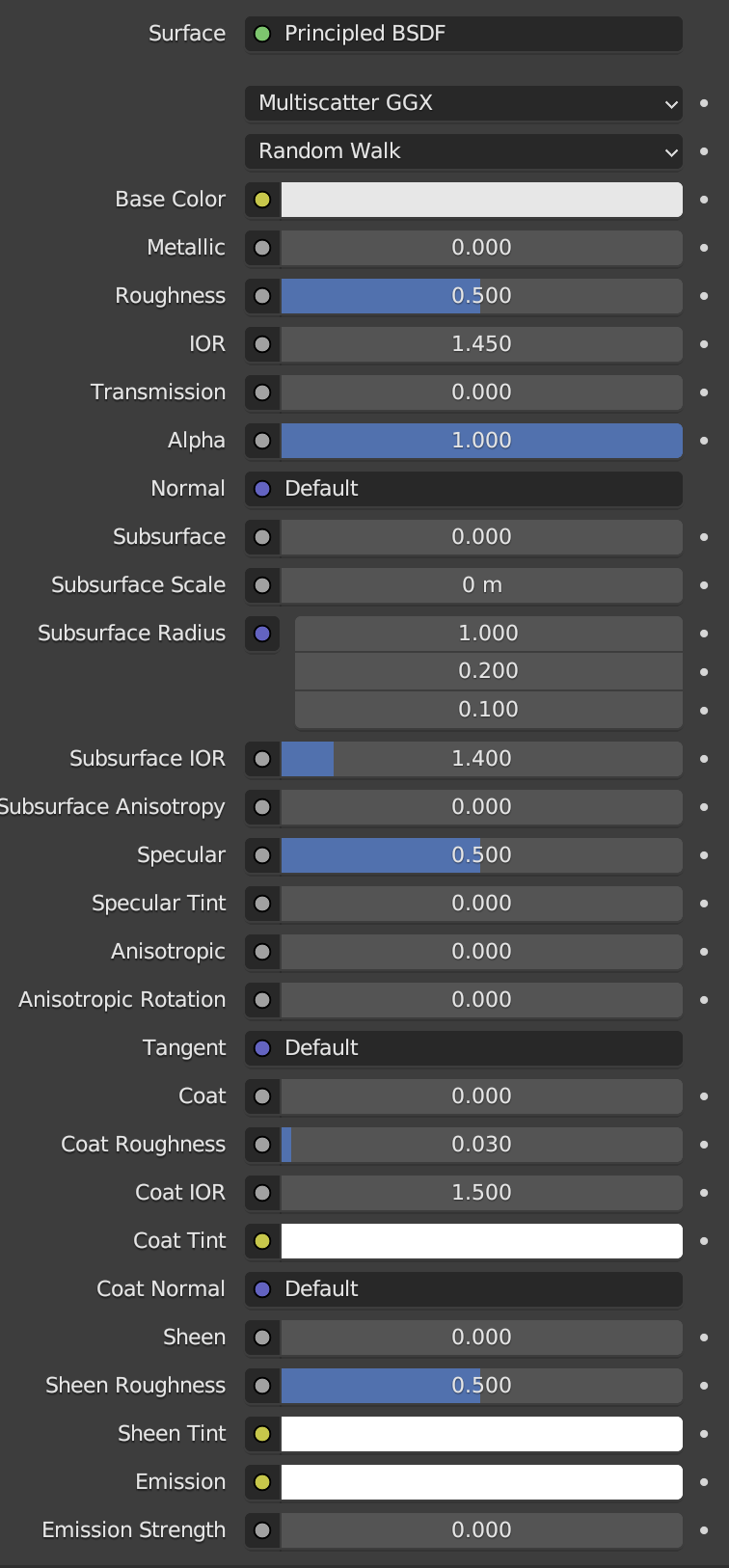Click the Transmission socket icon
The image size is (729, 1568).
(262, 392)
